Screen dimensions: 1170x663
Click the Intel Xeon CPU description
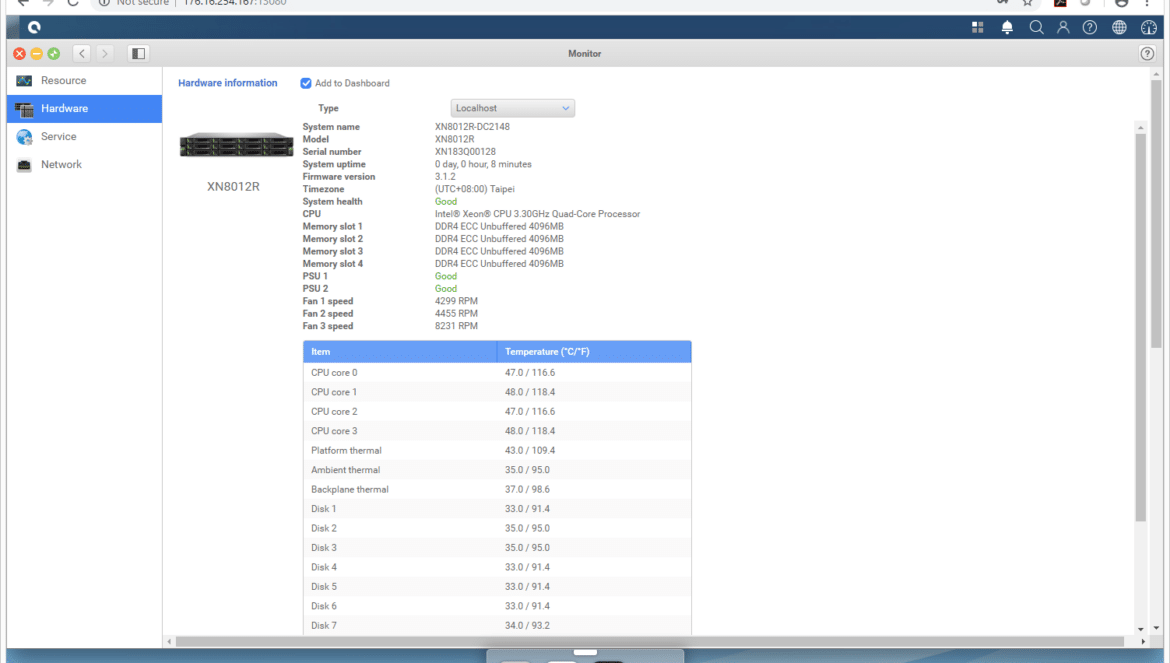[537, 214]
